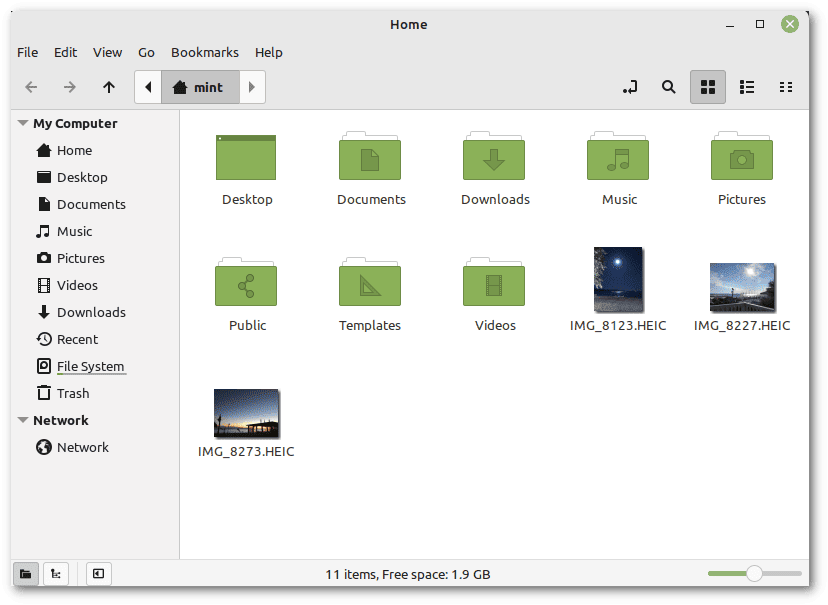This screenshot has height=605, width=828.
Task: Open the Bookmarks menu
Action: [x=204, y=52]
